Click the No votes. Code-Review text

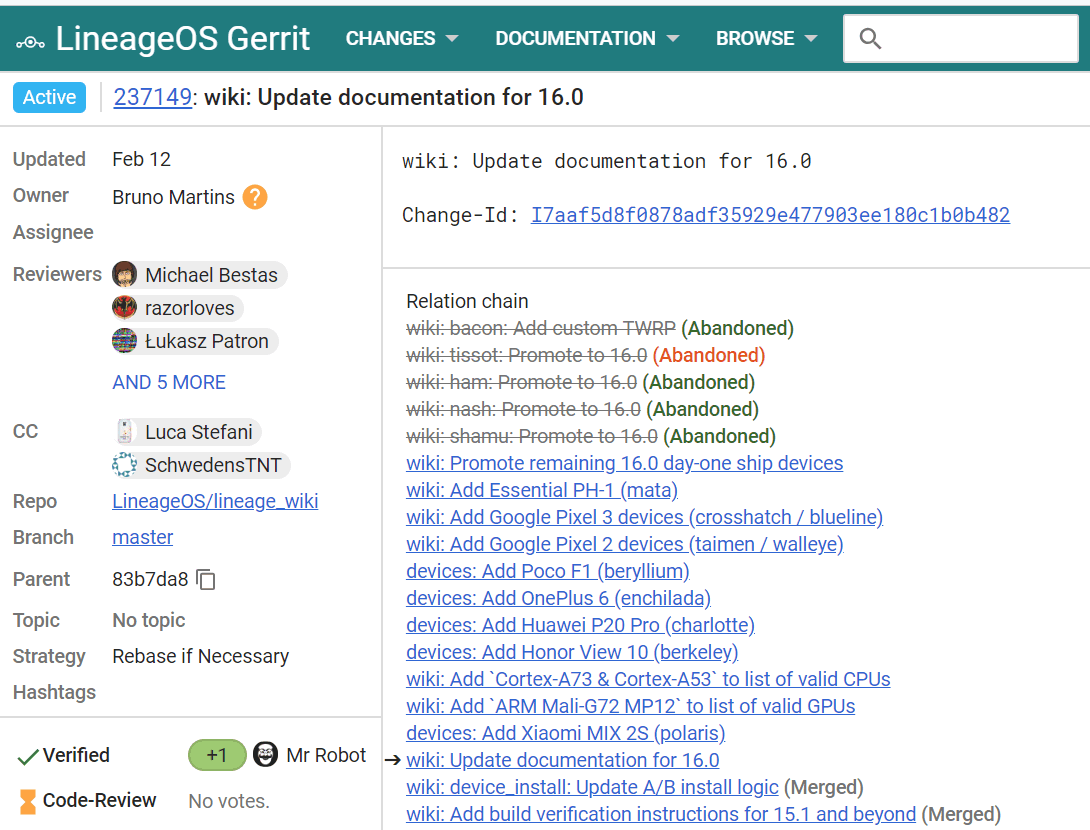coord(229,801)
